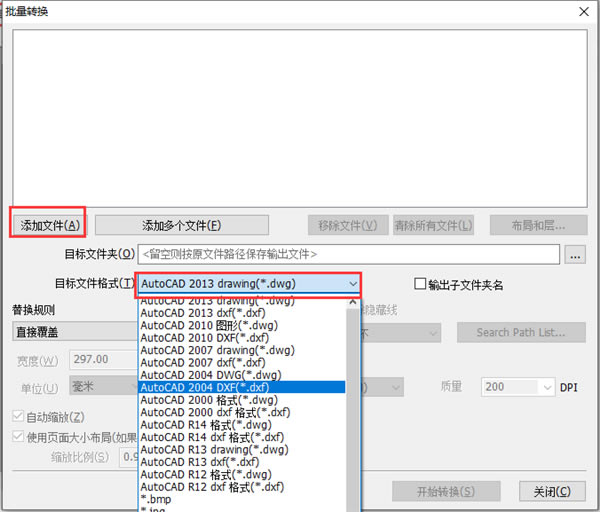
Task: Select AutoCAD 2013 dxf(*.dxf) from list
Action: click(242, 313)
